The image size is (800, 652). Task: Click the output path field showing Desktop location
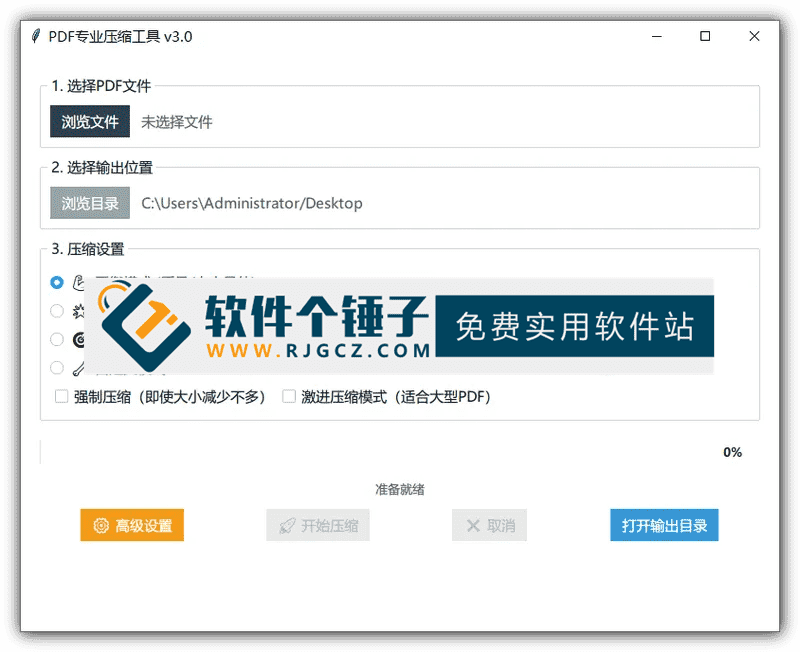click(253, 203)
